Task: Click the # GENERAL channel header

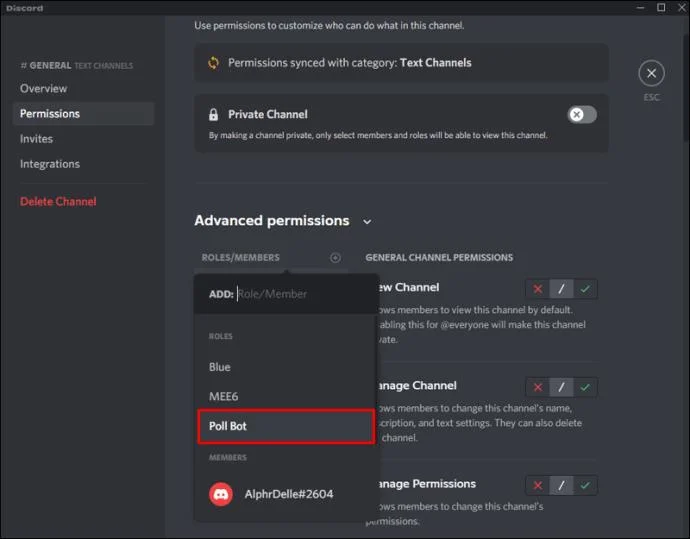Action: tap(77, 66)
